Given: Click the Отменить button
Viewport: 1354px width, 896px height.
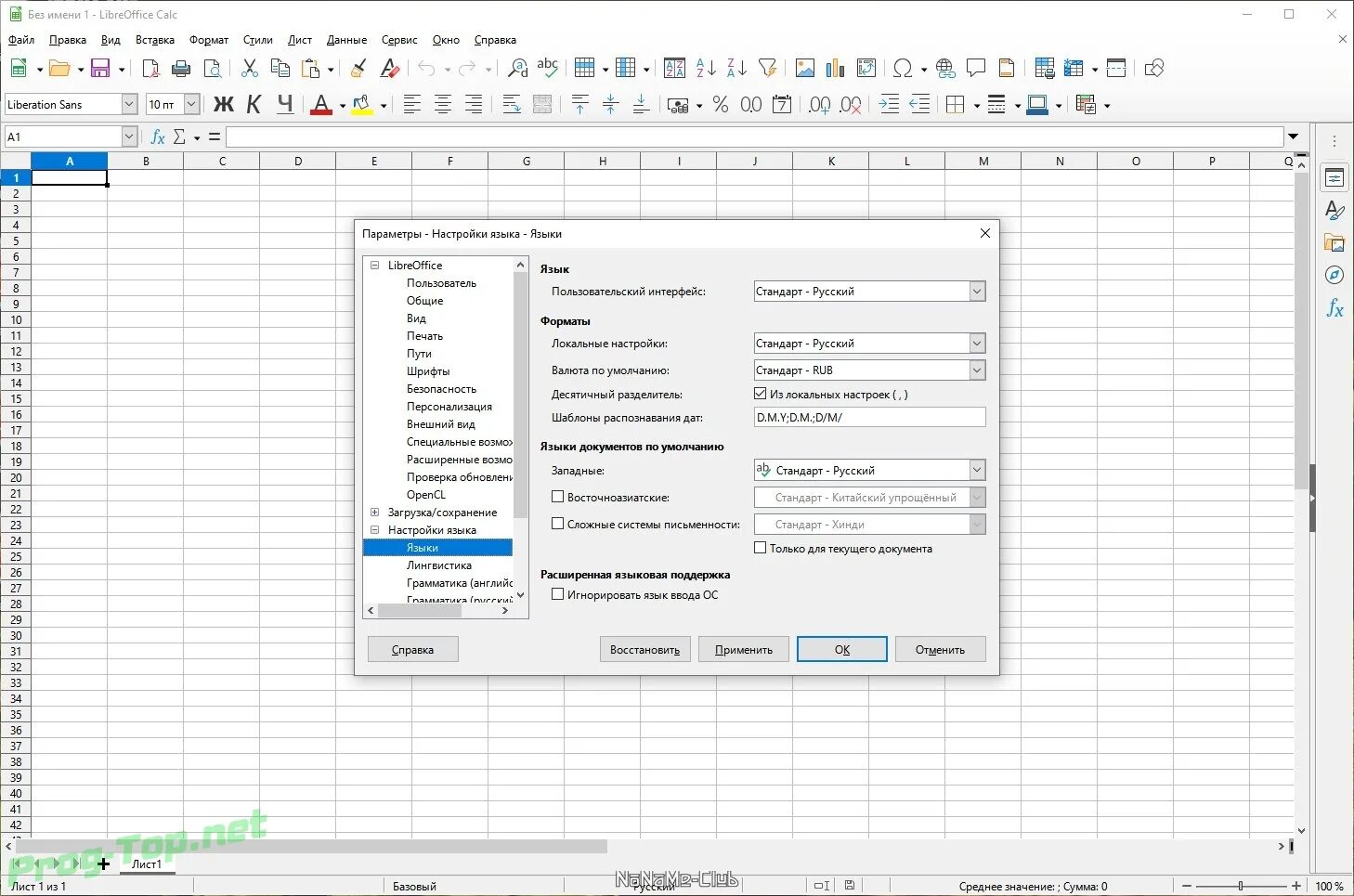Looking at the screenshot, I should [x=940, y=649].
